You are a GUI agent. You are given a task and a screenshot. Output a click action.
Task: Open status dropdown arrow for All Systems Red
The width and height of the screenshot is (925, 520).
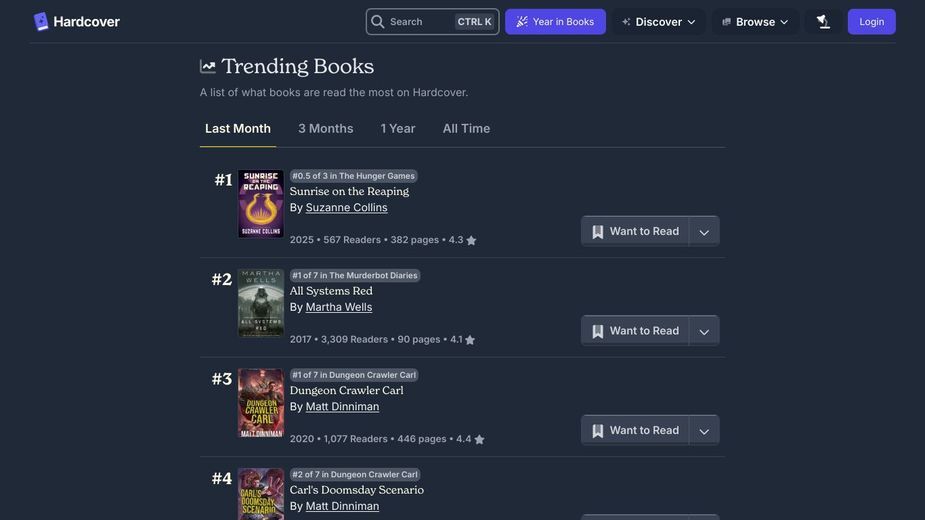pos(704,331)
